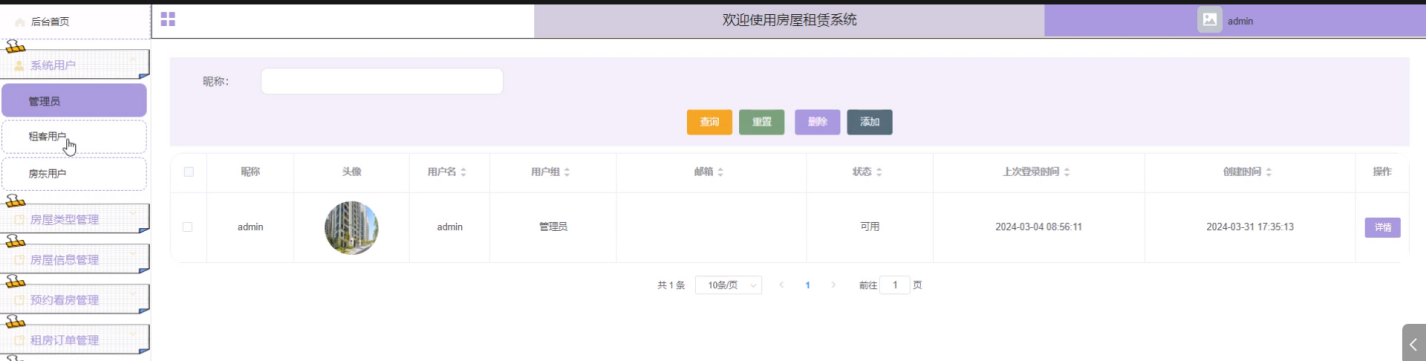Screen dimensions: 1426x361
Task: Click the green 重置 button
Action: click(x=762, y=122)
